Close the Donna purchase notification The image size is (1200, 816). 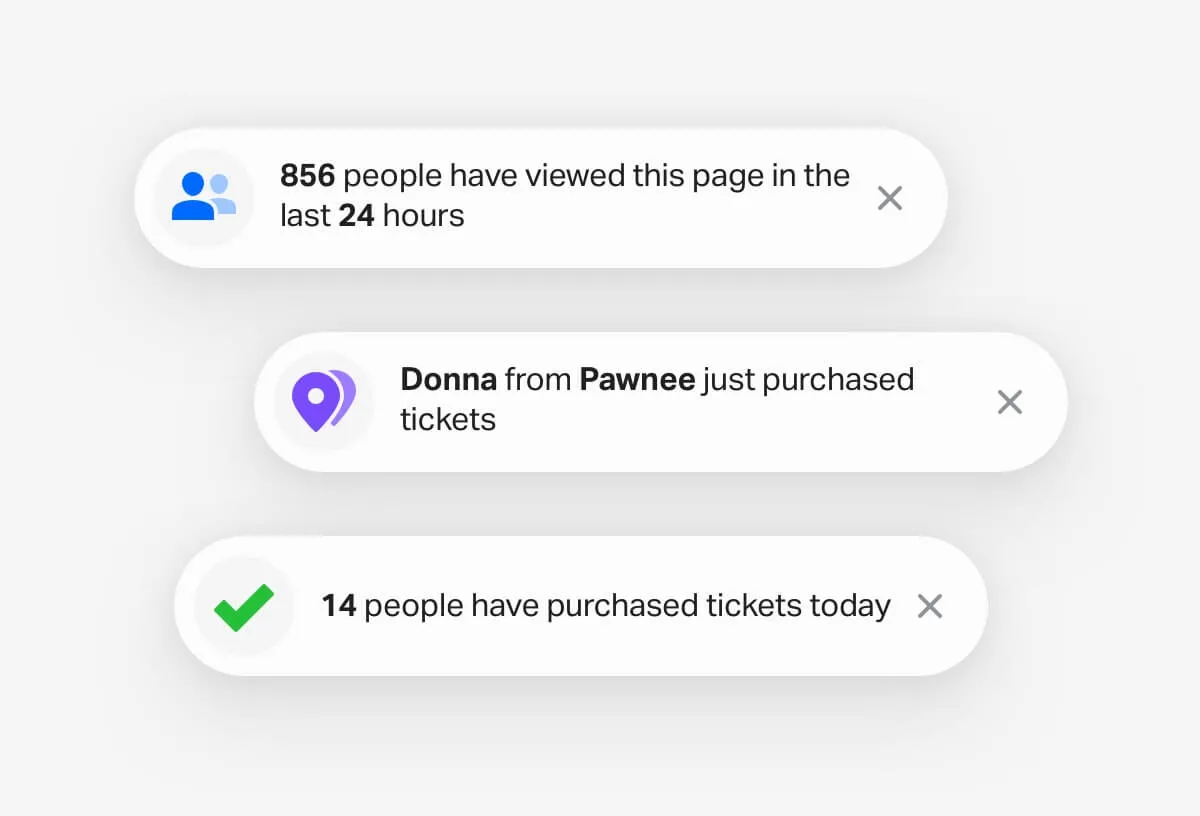(1009, 401)
